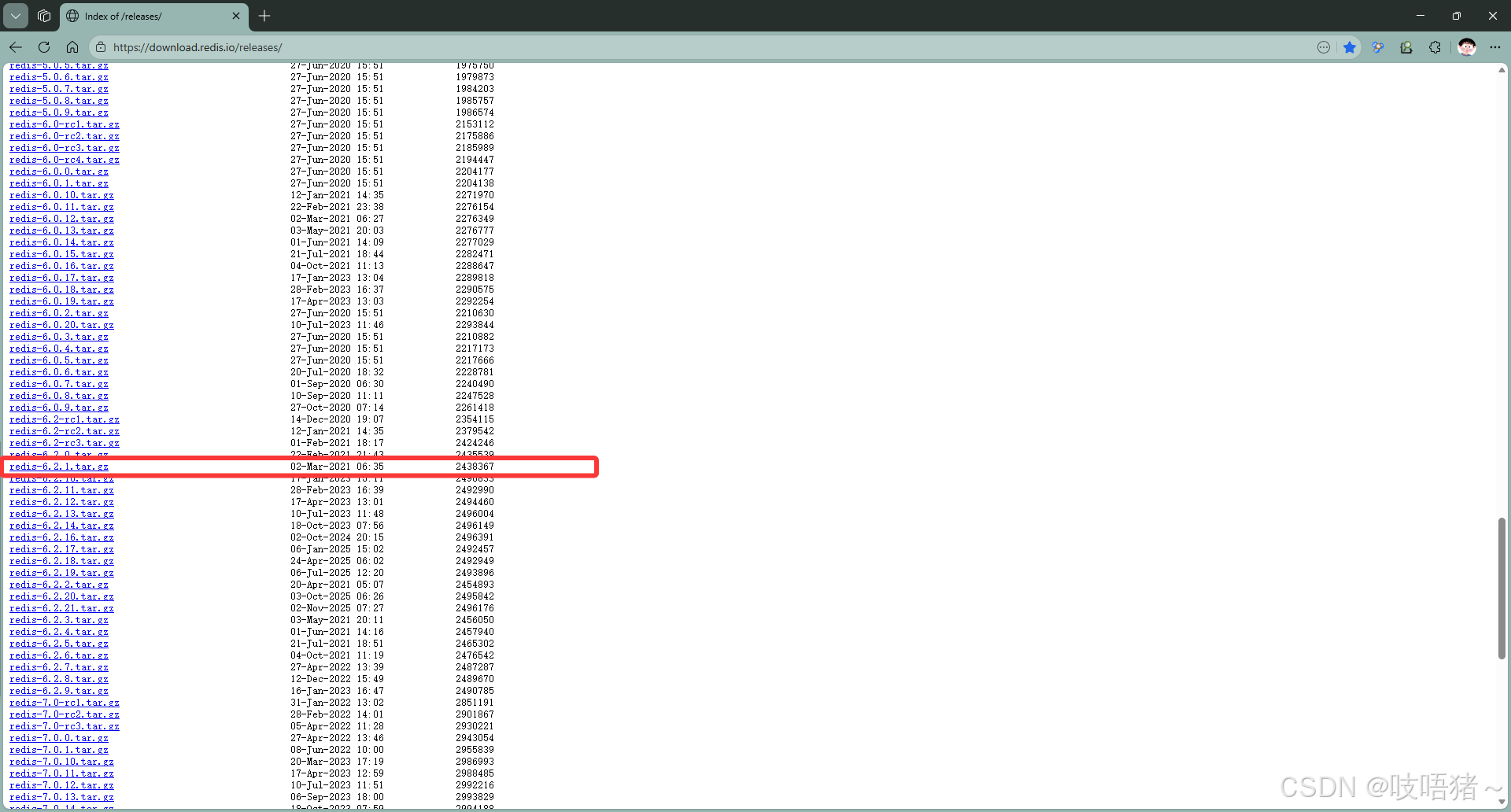Viewport: 1511px width, 812px height.
Task: Download redis-6.2-rc1.tar.gz
Action: (x=65, y=419)
